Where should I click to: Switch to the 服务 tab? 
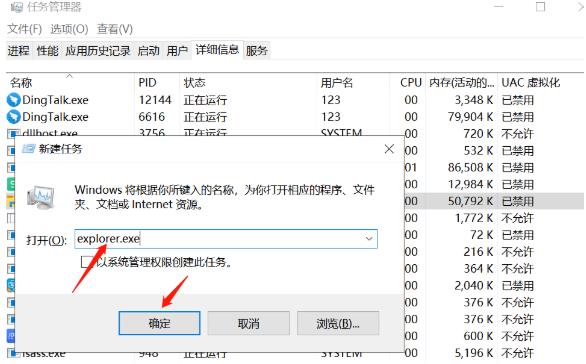[x=257, y=50]
